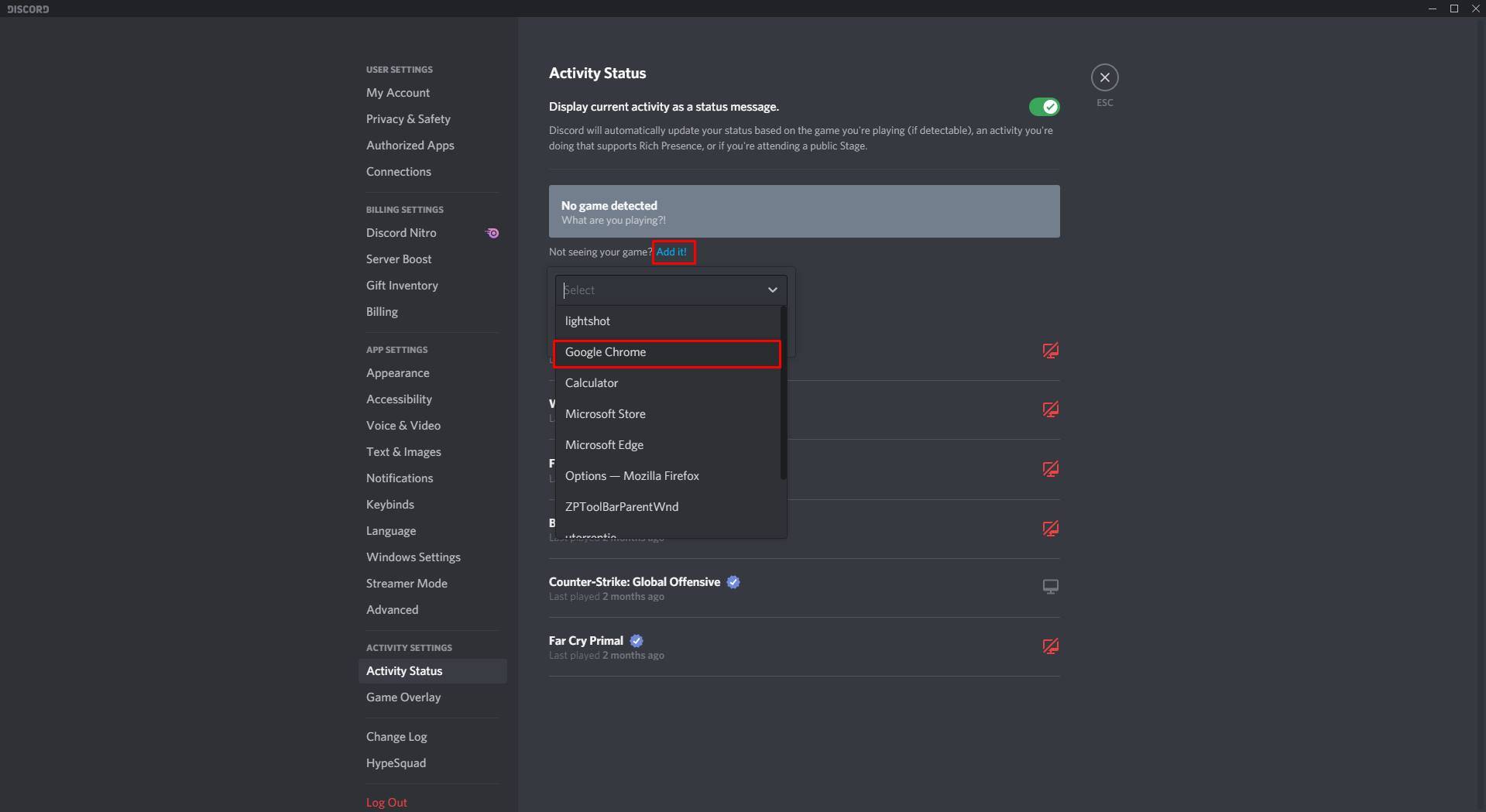Open Notifications settings

[x=400, y=478]
